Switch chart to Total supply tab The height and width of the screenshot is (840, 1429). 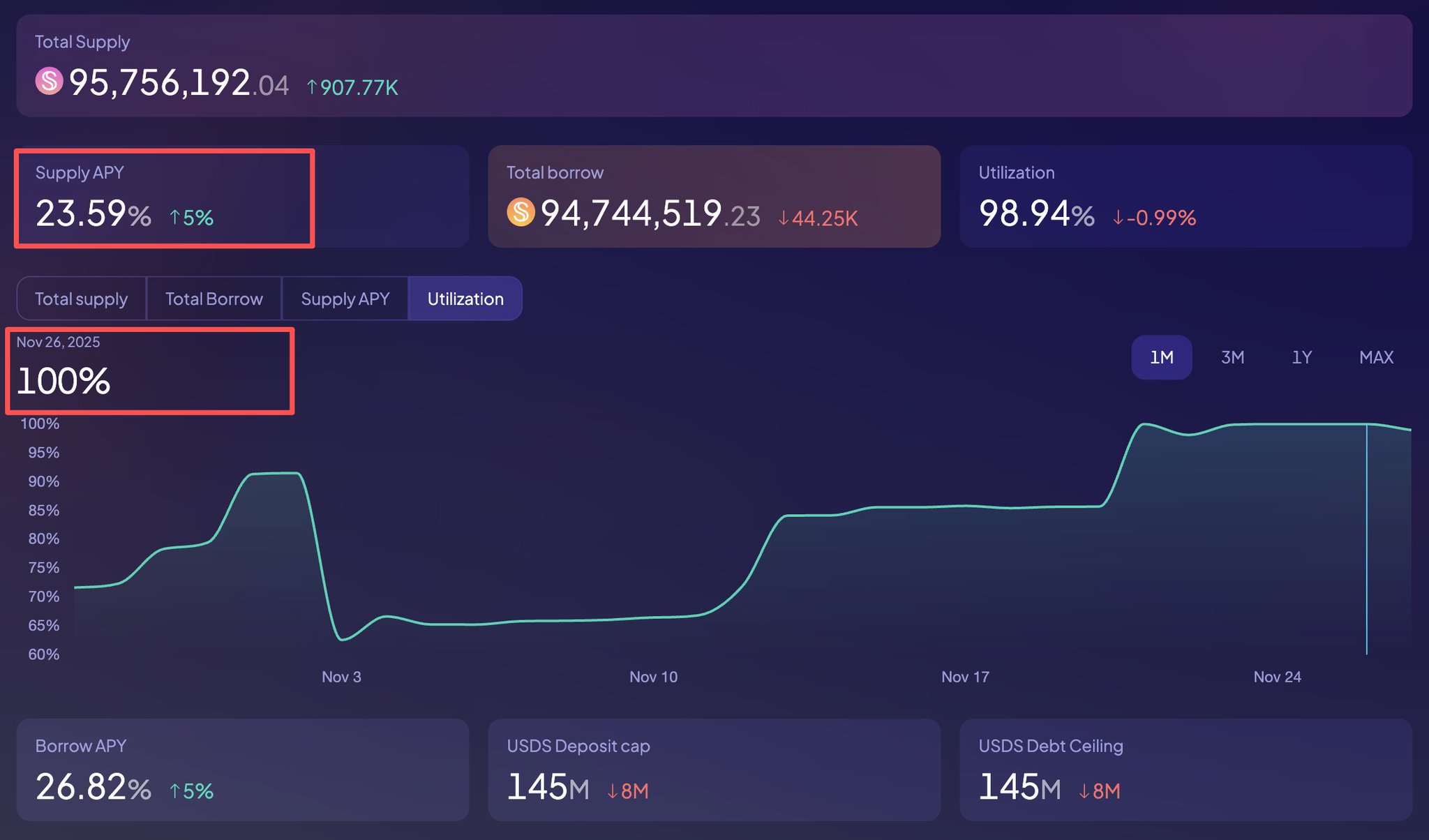[82, 299]
